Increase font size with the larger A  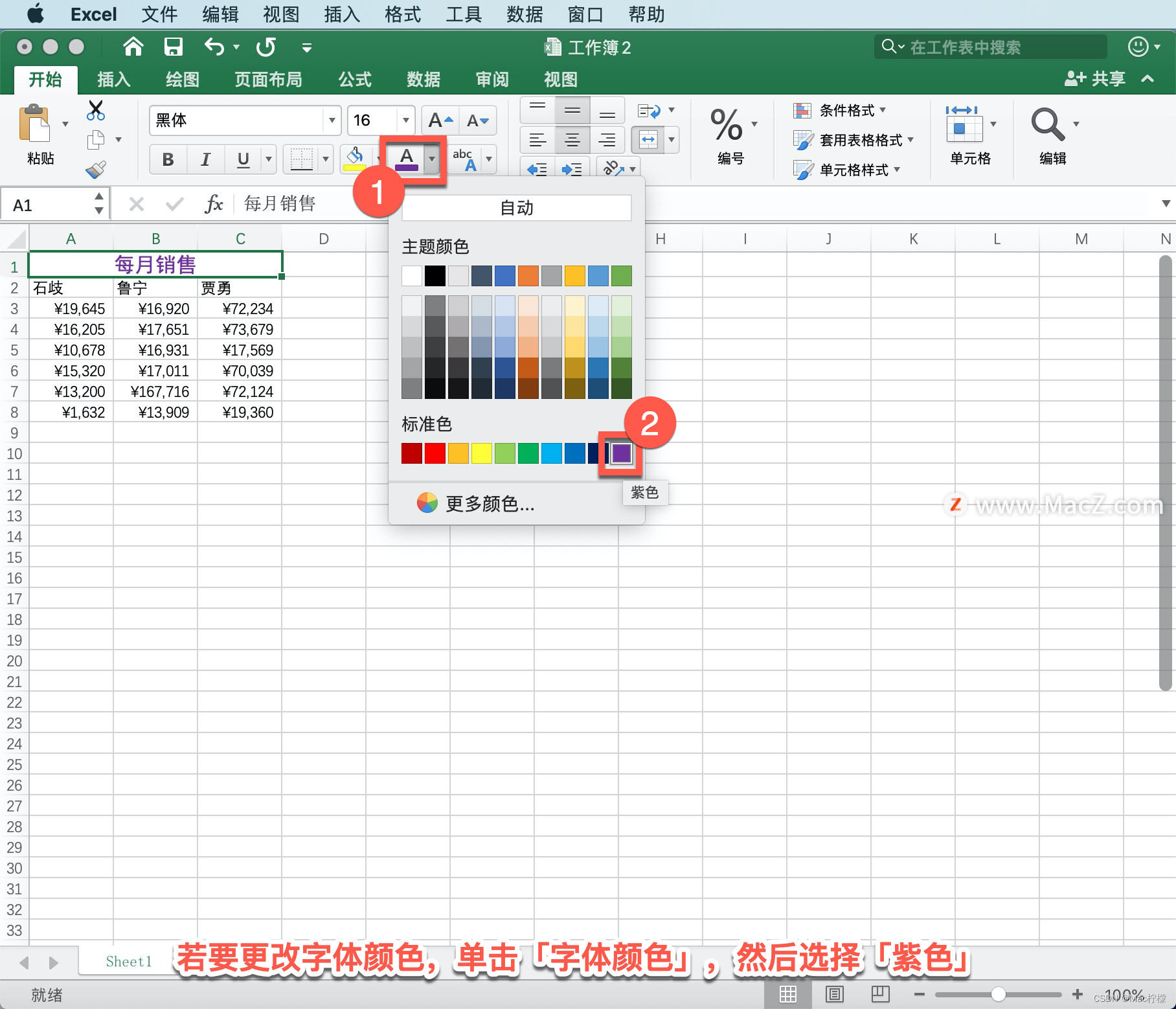pos(440,120)
